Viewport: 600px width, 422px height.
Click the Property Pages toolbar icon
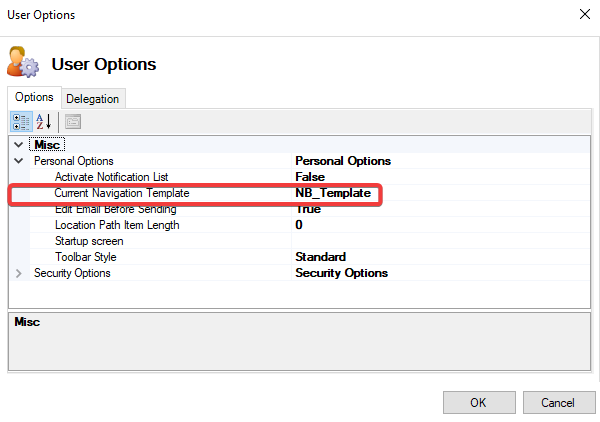point(73,122)
